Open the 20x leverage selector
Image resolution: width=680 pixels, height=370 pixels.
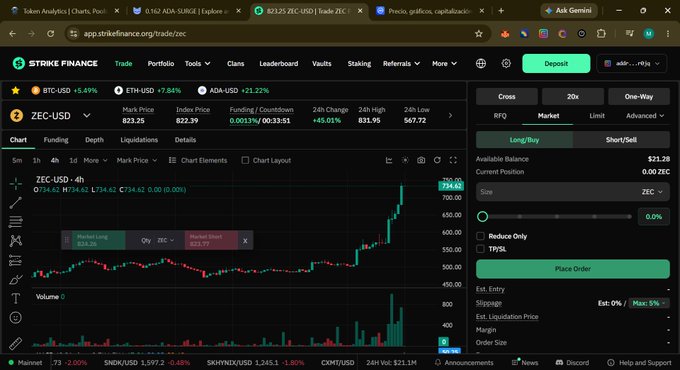(x=572, y=96)
